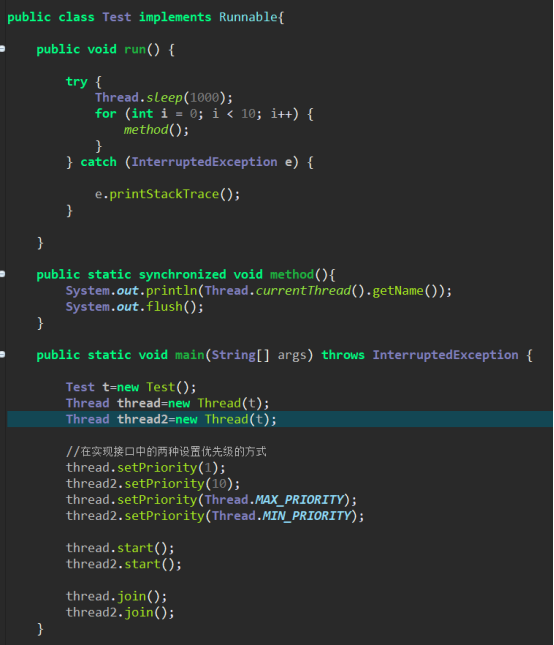Click the 'Runnable' interface name in class declaration
The height and width of the screenshot is (645, 554).
click(x=248, y=17)
